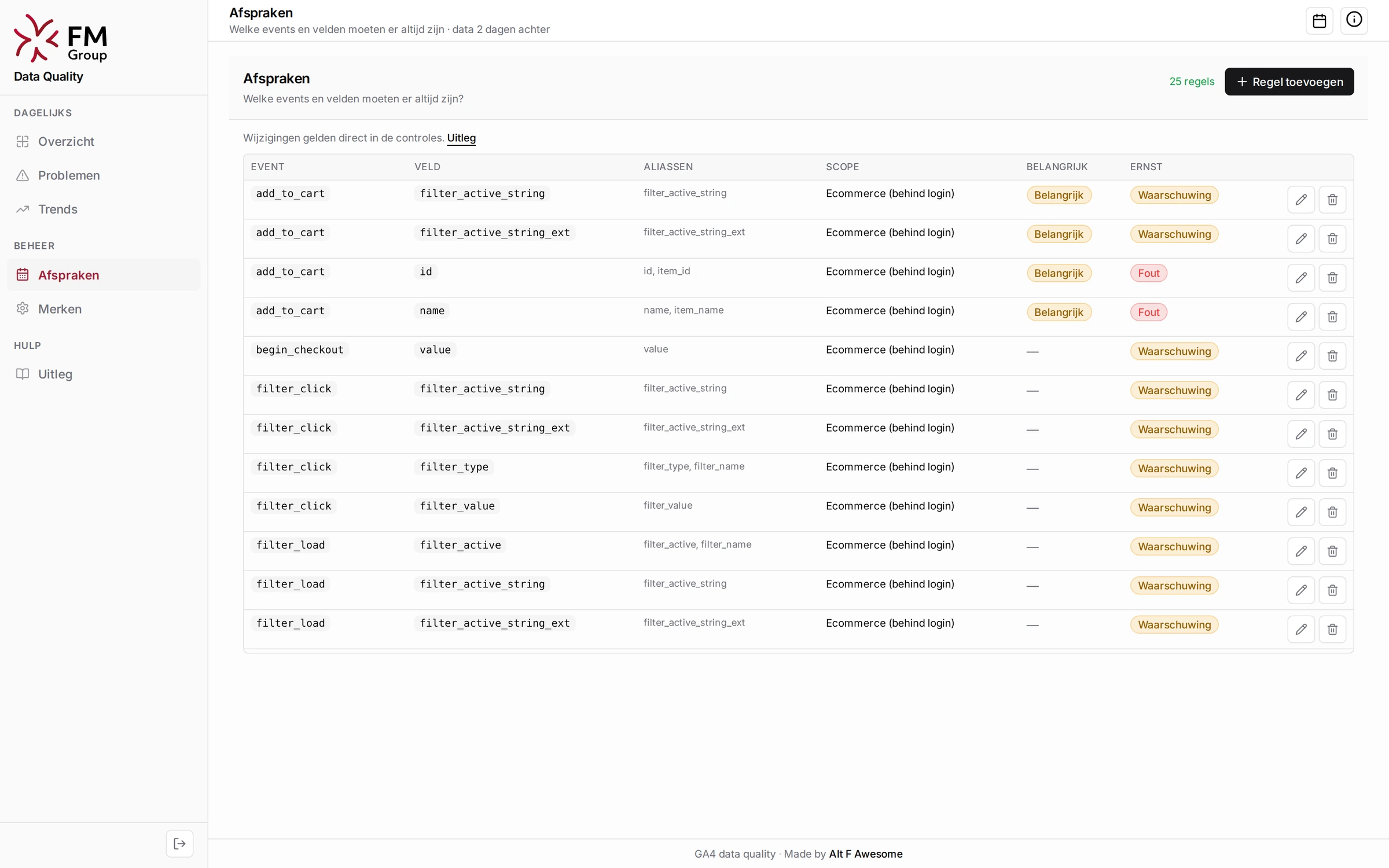
Task: Open the Uitleg link beside Wijzigingen text
Action: click(461, 138)
